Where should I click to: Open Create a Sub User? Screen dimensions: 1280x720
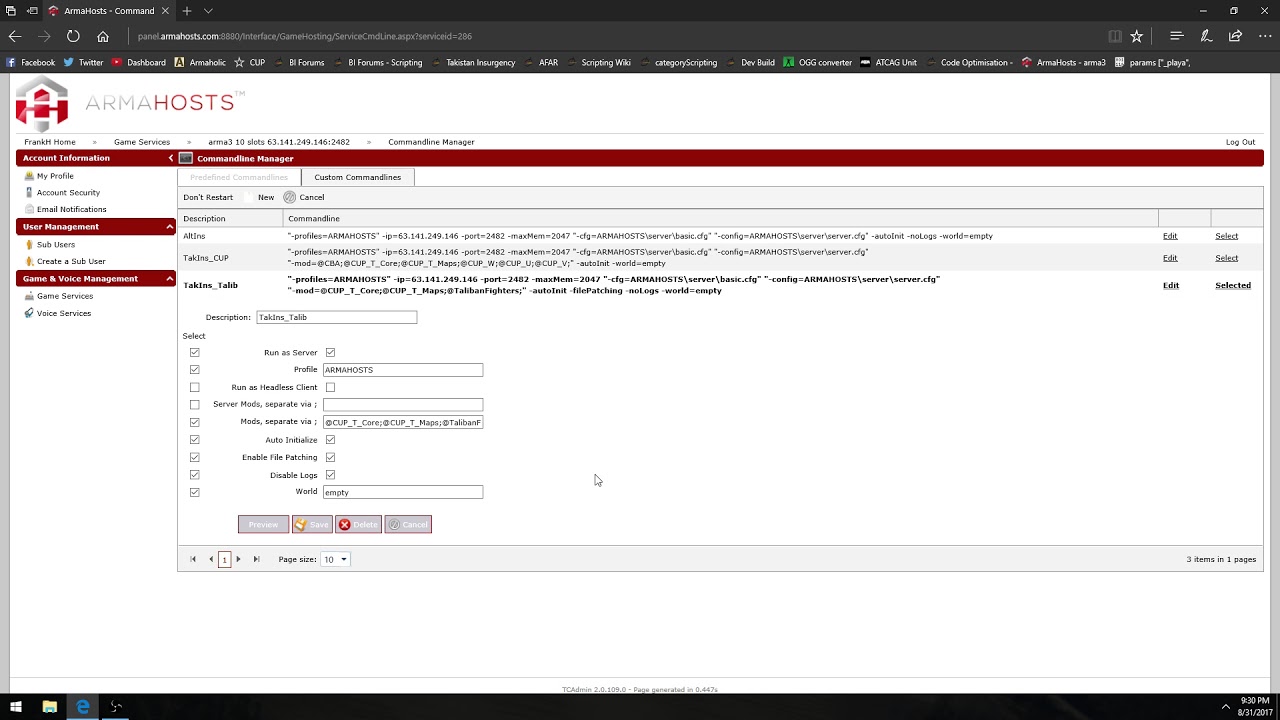coord(71,261)
